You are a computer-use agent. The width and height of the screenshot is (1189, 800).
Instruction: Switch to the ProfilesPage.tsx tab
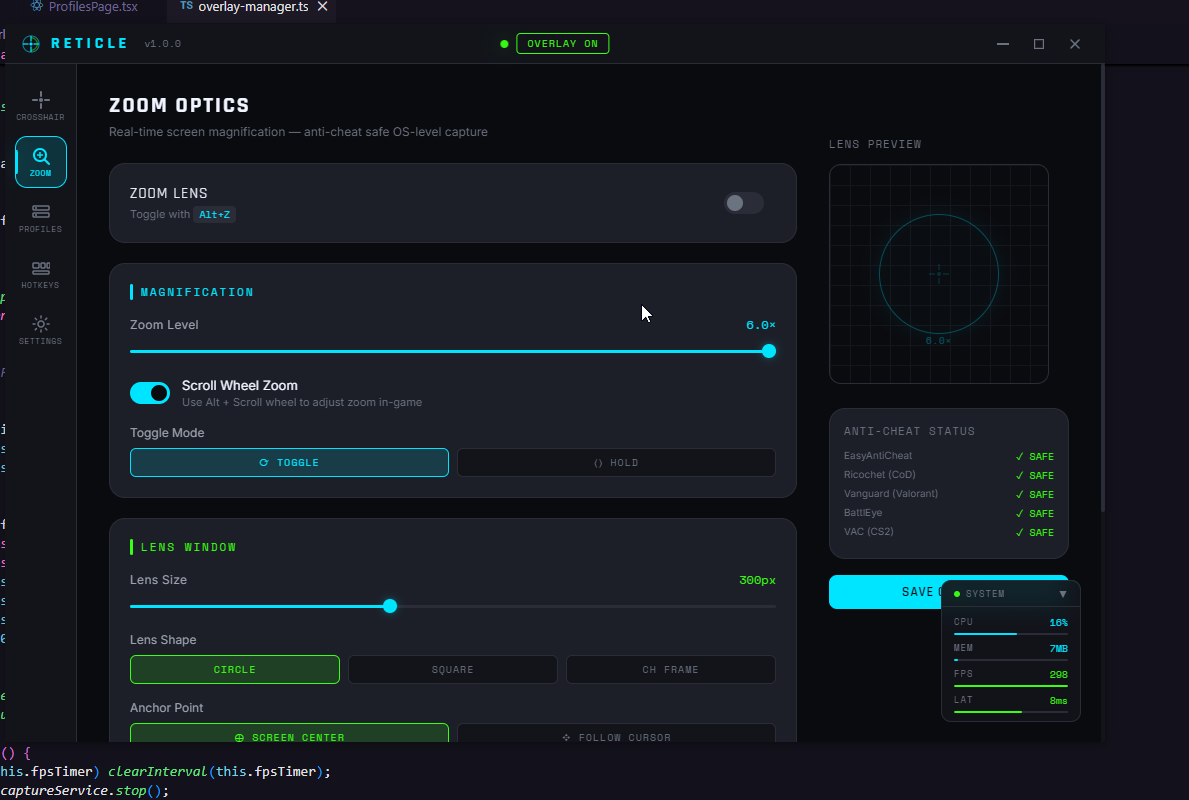(83, 7)
